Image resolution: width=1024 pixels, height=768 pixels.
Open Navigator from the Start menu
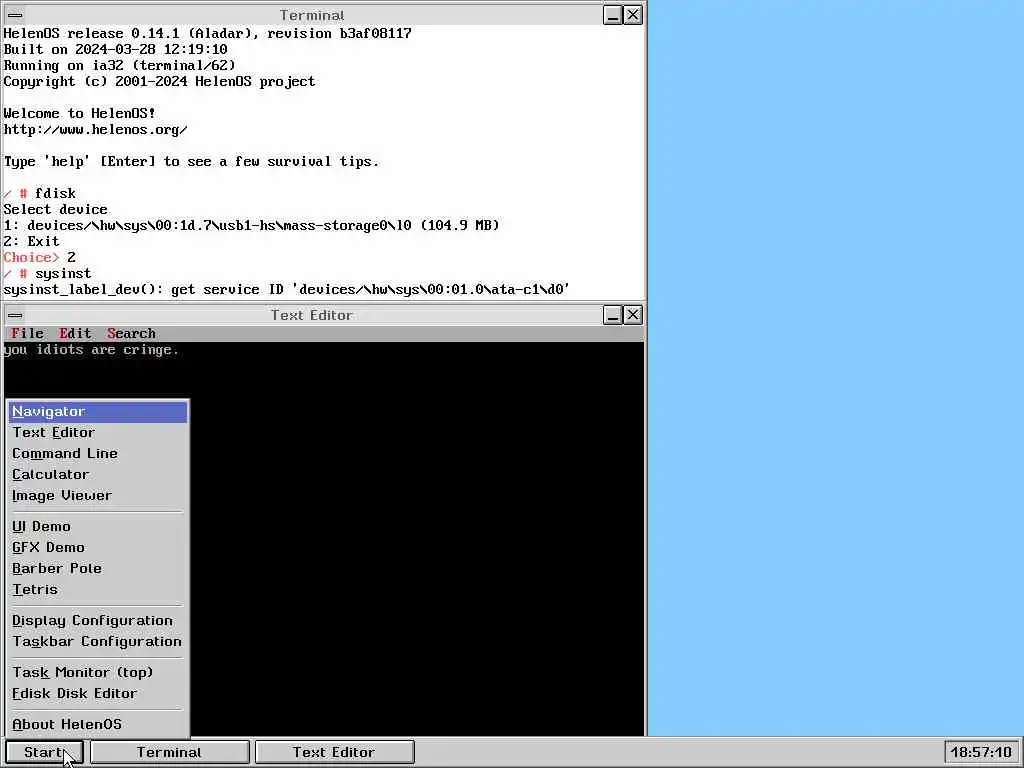pyautogui.click(x=98, y=412)
